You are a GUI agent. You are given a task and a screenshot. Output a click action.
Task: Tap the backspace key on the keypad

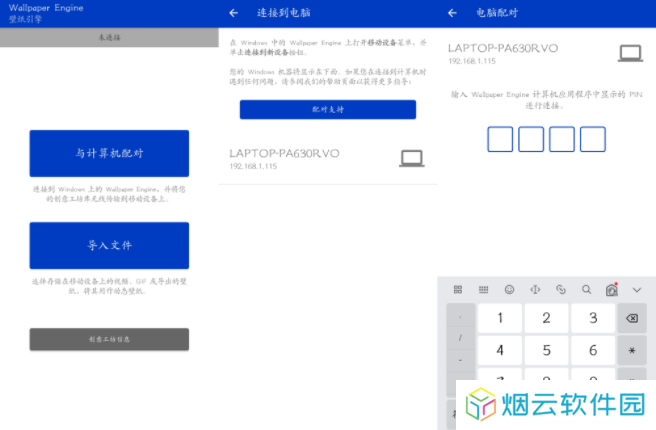632,318
